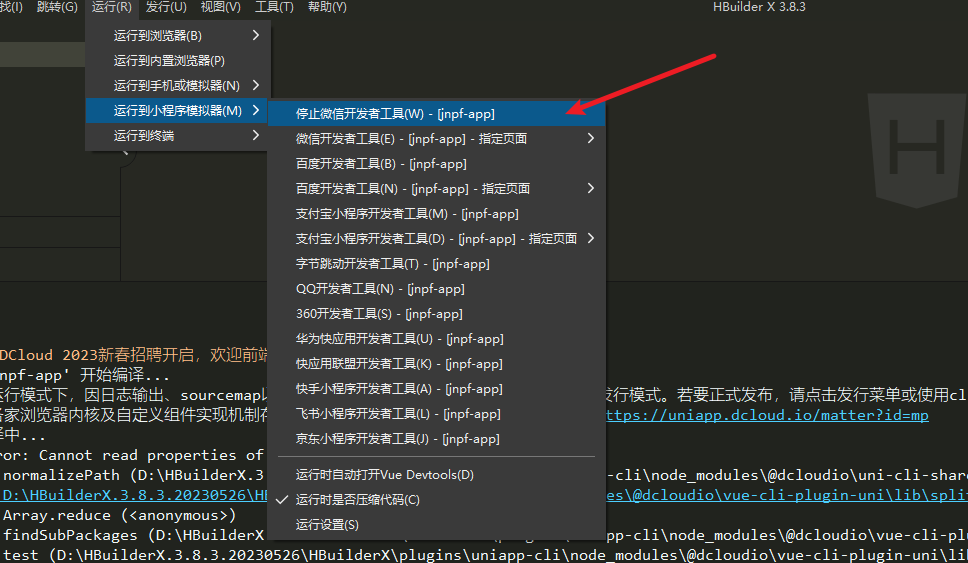Viewport: 968px width, 563px height.
Task: Open the 跳转(G) menu
Action: [57, 7]
